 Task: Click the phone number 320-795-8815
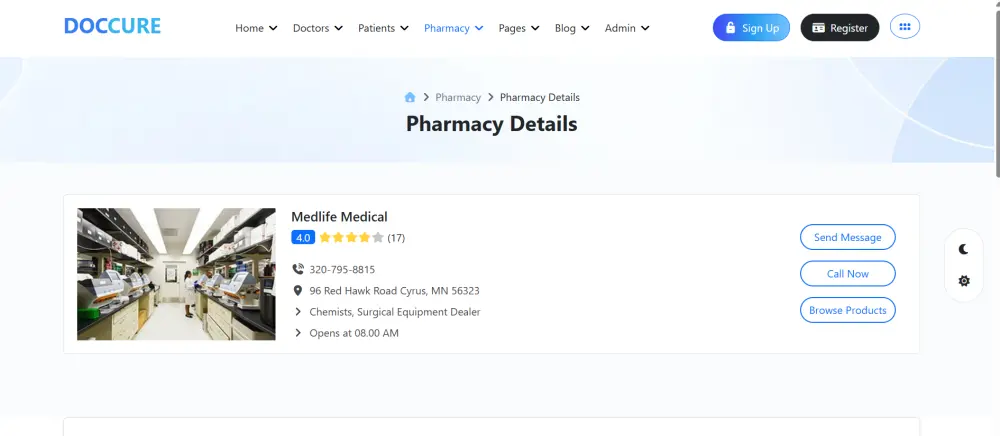342,270
